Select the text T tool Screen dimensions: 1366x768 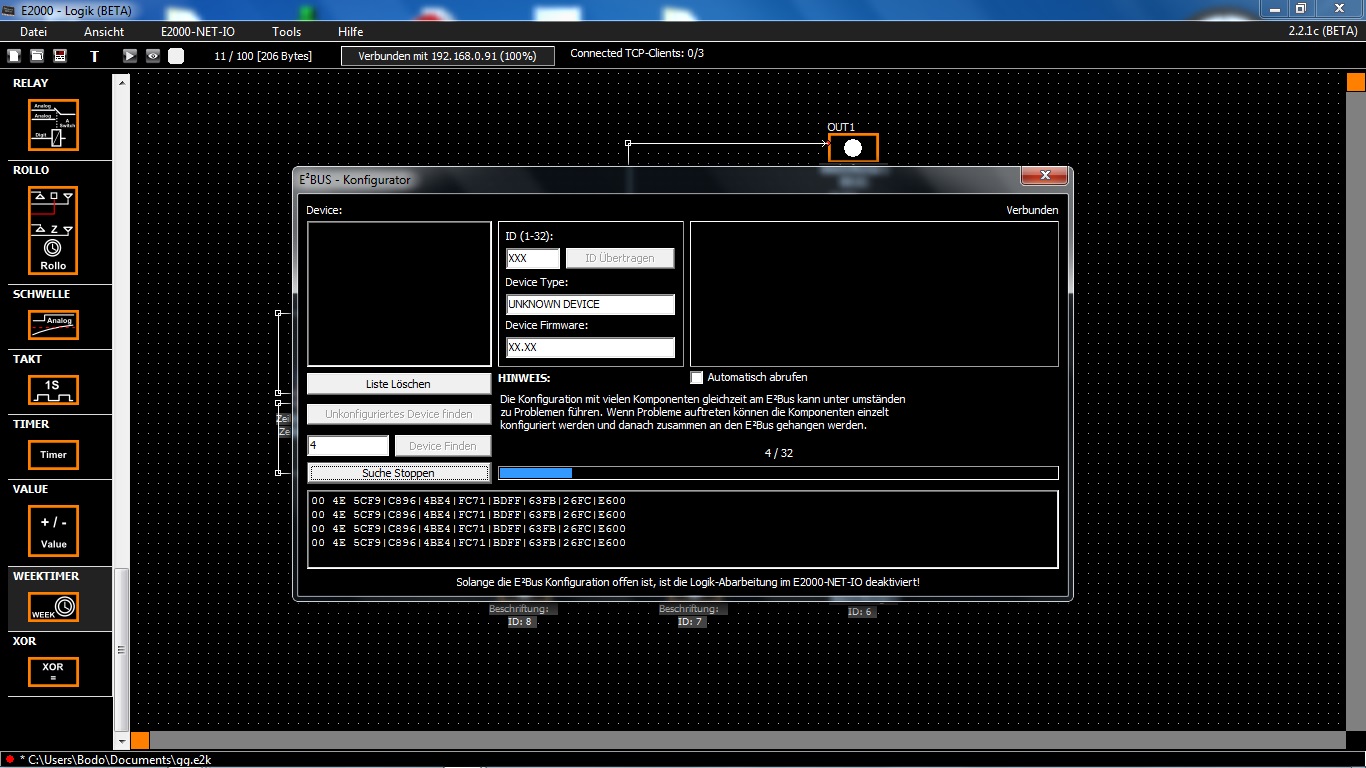pyautogui.click(x=94, y=56)
